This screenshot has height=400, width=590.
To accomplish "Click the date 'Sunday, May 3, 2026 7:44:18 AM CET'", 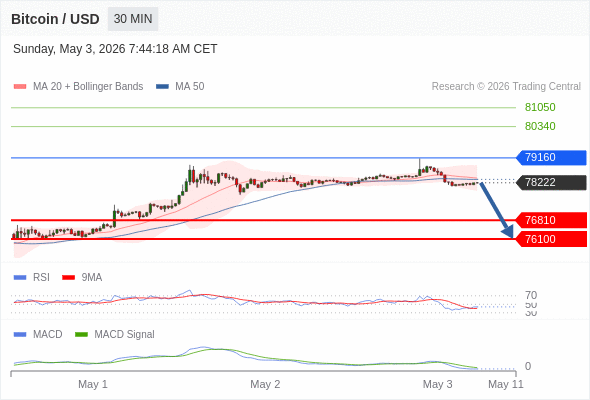I will 115,49.
